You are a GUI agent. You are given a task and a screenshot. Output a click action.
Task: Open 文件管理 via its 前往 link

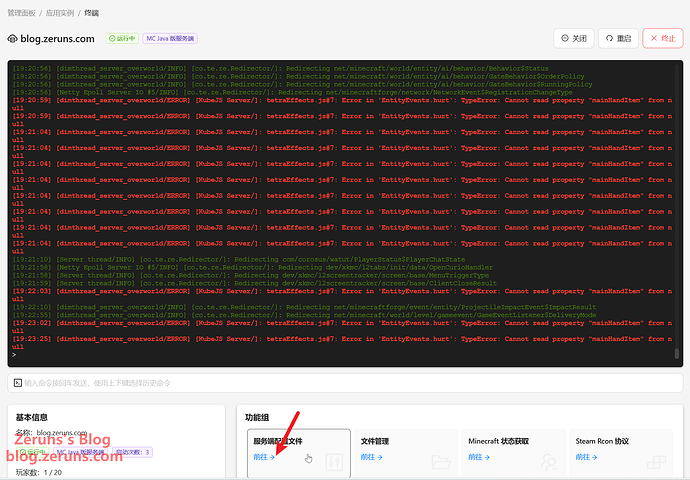(371, 457)
